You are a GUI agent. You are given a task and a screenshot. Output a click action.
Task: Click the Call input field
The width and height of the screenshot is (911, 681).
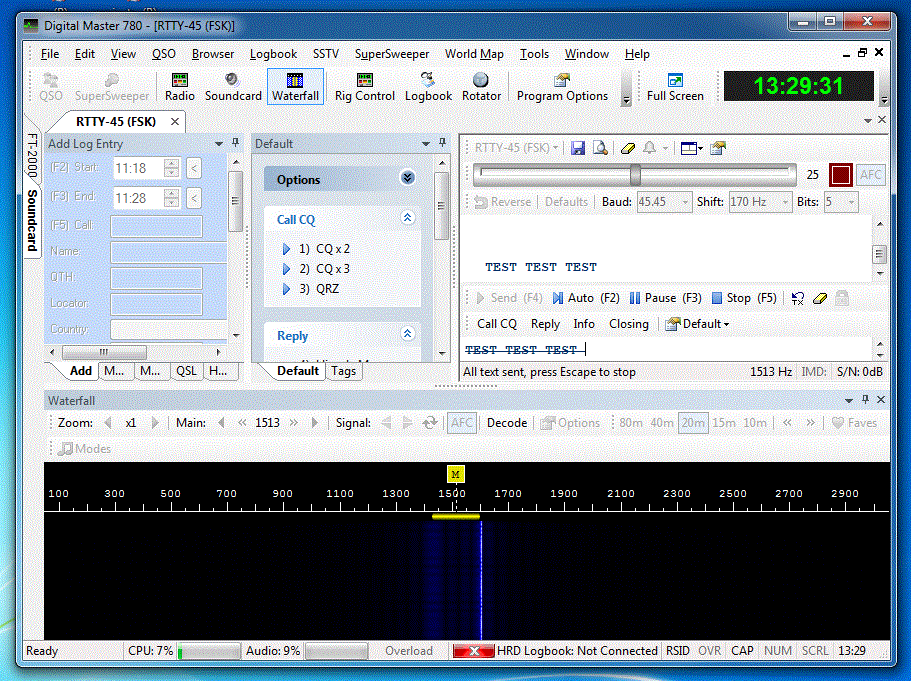(157, 226)
